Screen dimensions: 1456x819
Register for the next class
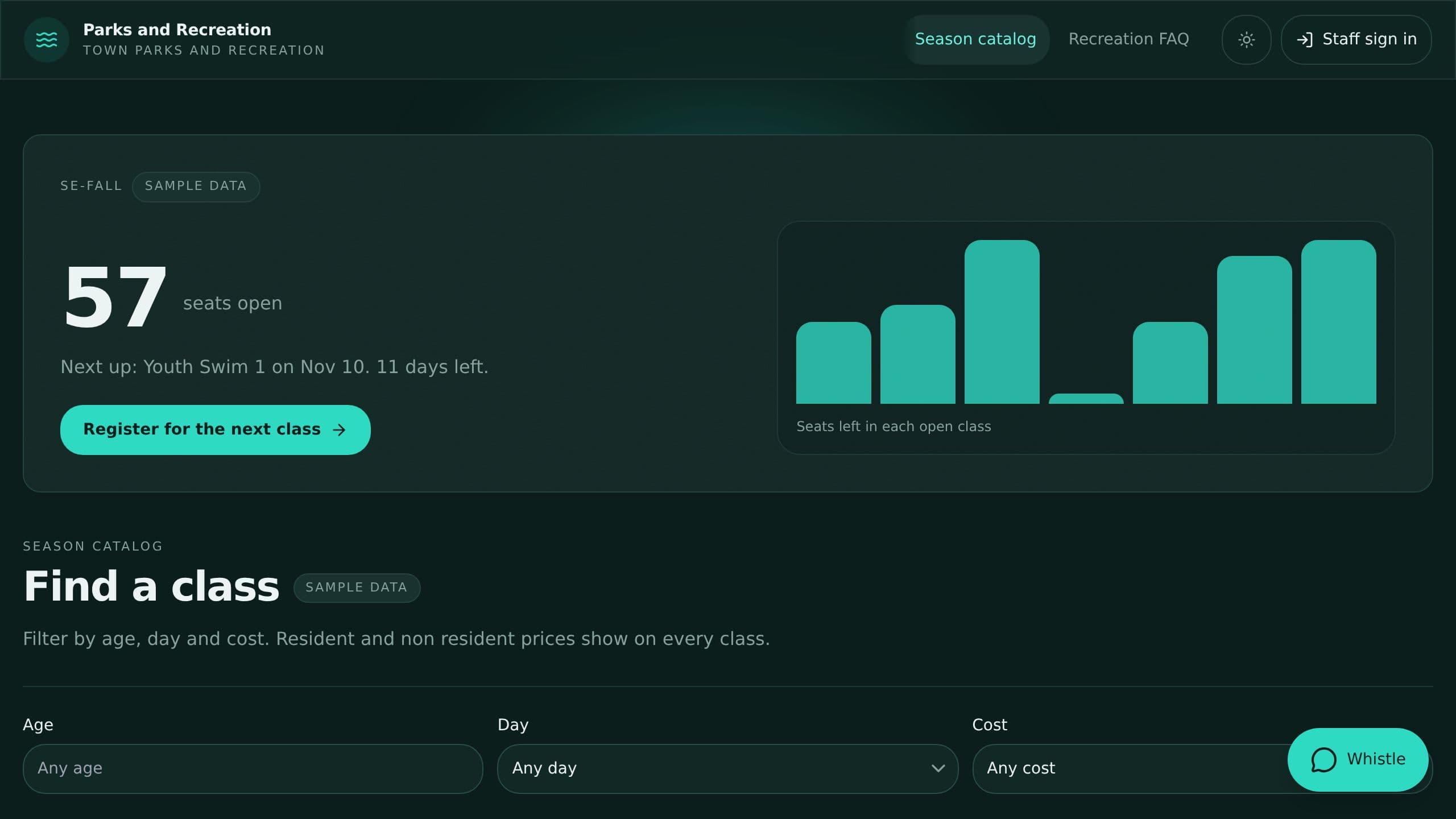(216, 430)
